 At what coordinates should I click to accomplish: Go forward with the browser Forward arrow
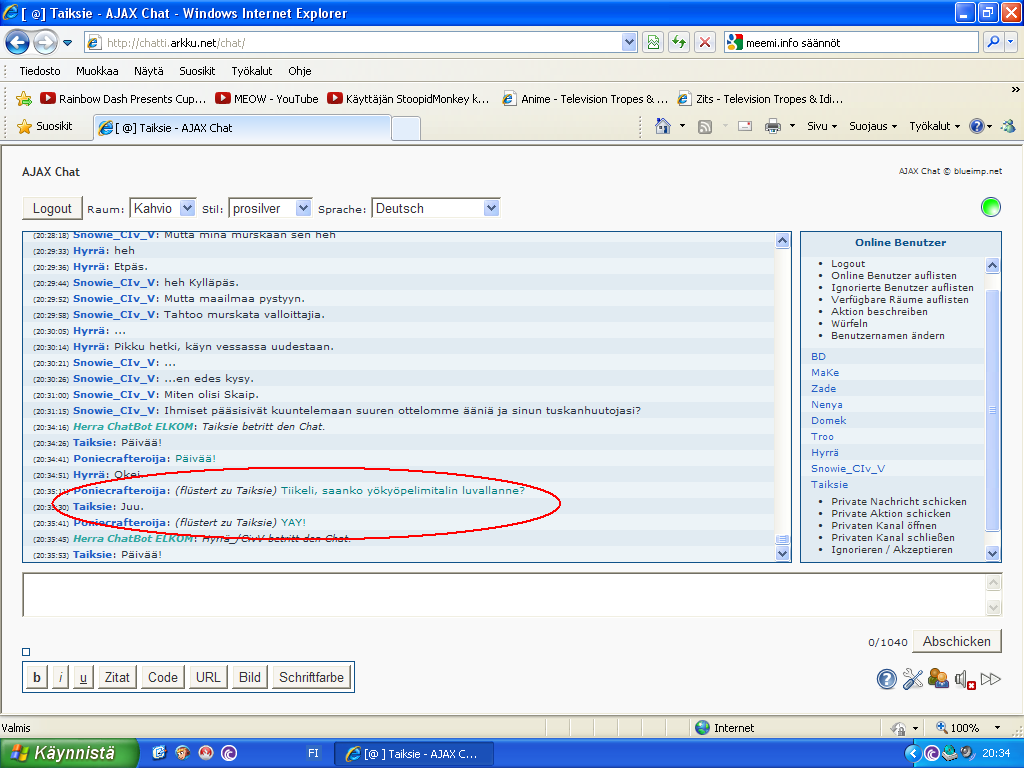[x=45, y=43]
